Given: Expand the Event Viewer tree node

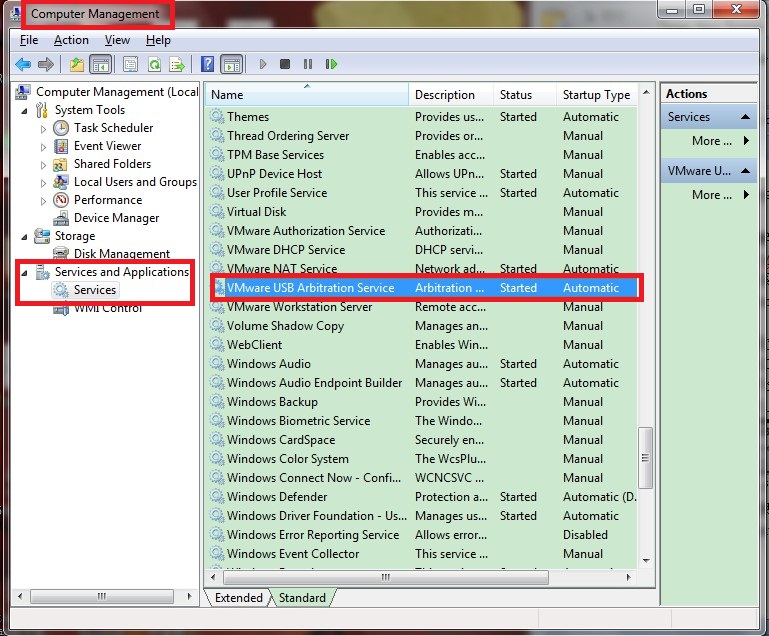Looking at the screenshot, I should pyautogui.click(x=43, y=147).
